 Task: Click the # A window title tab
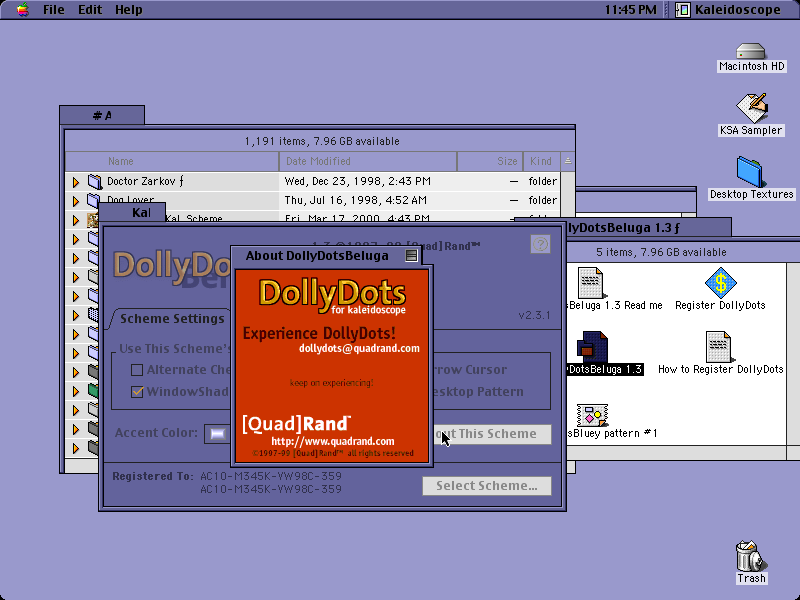(x=102, y=115)
